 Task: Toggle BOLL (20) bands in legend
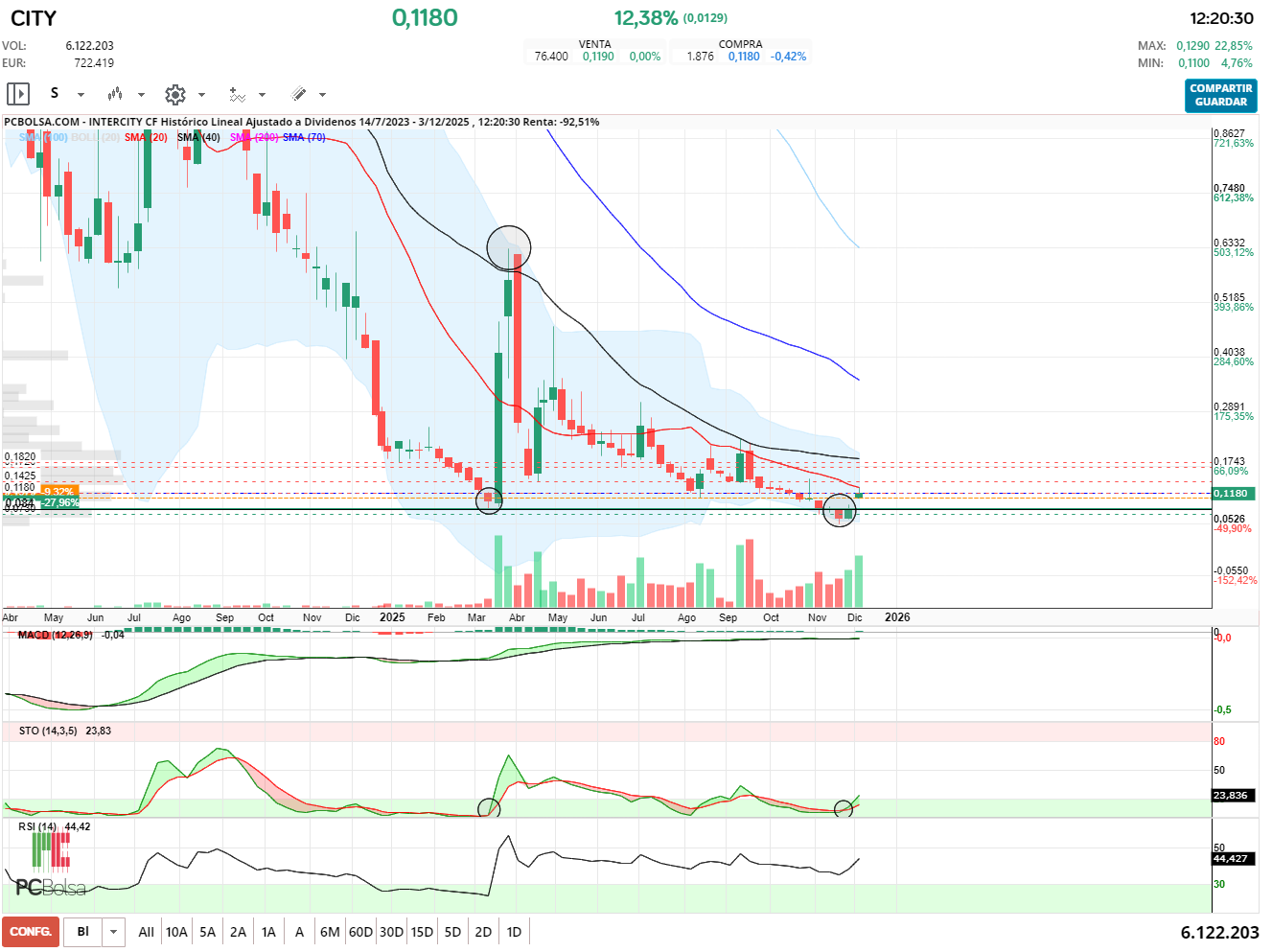tap(96, 138)
